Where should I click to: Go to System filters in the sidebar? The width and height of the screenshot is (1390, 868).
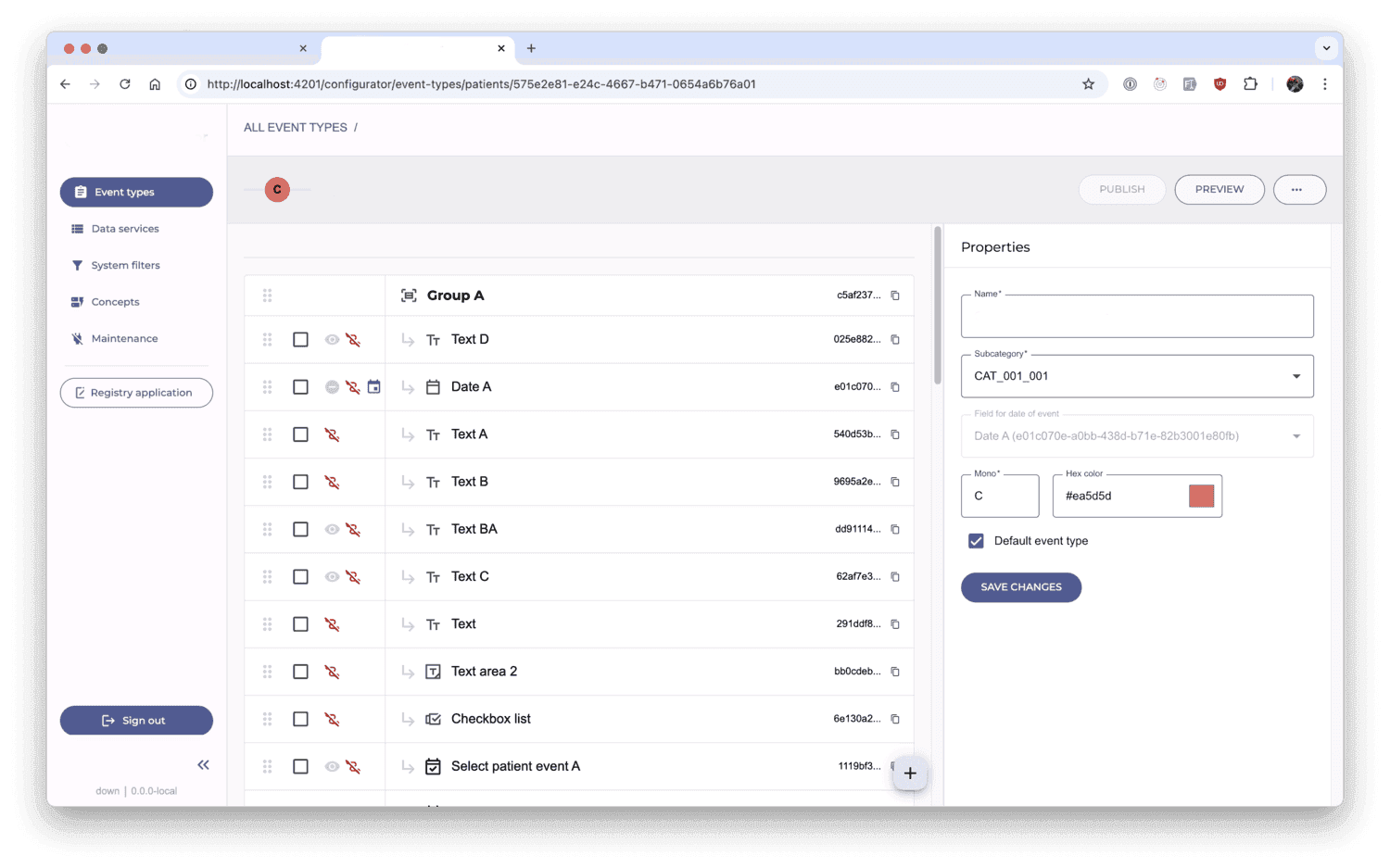click(x=125, y=266)
